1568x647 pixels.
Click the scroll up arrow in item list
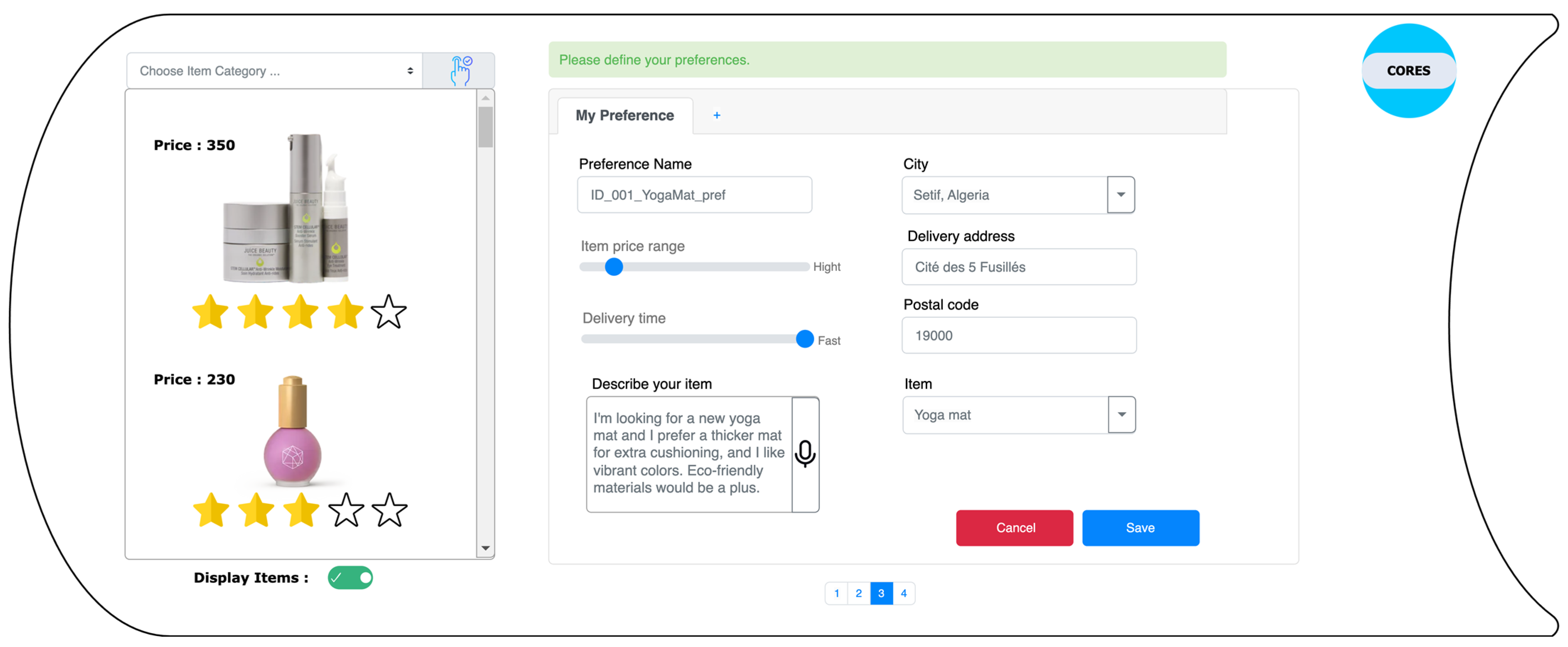coord(485,98)
